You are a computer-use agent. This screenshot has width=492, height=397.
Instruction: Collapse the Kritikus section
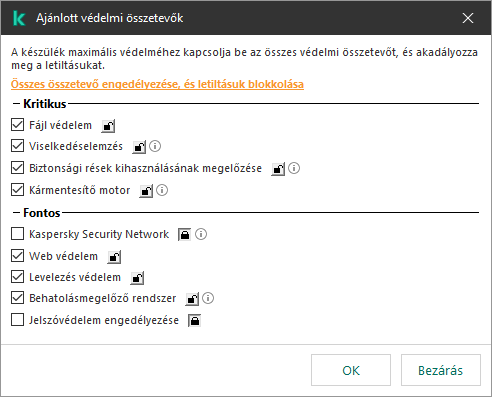[x=16, y=104]
